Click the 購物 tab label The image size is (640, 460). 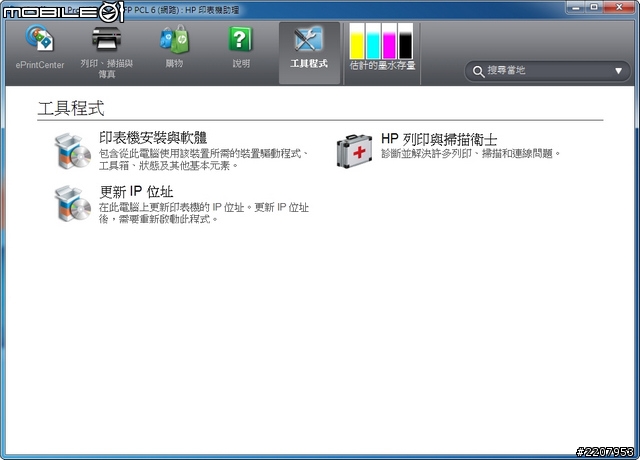coord(174,64)
